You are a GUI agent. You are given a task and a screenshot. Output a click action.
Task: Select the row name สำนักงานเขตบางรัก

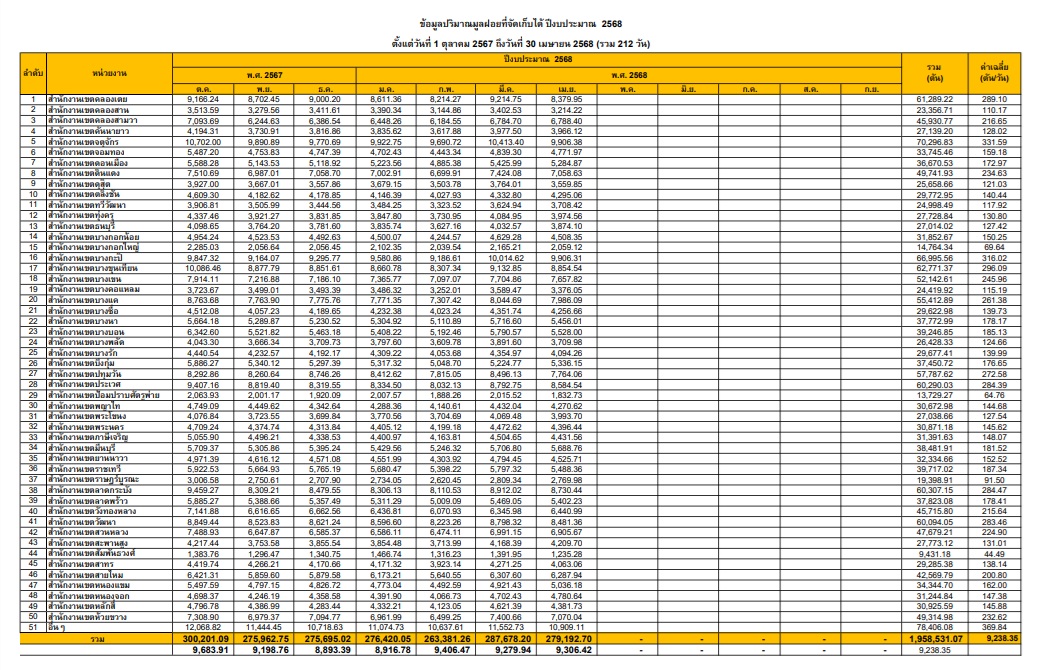coord(82,352)
